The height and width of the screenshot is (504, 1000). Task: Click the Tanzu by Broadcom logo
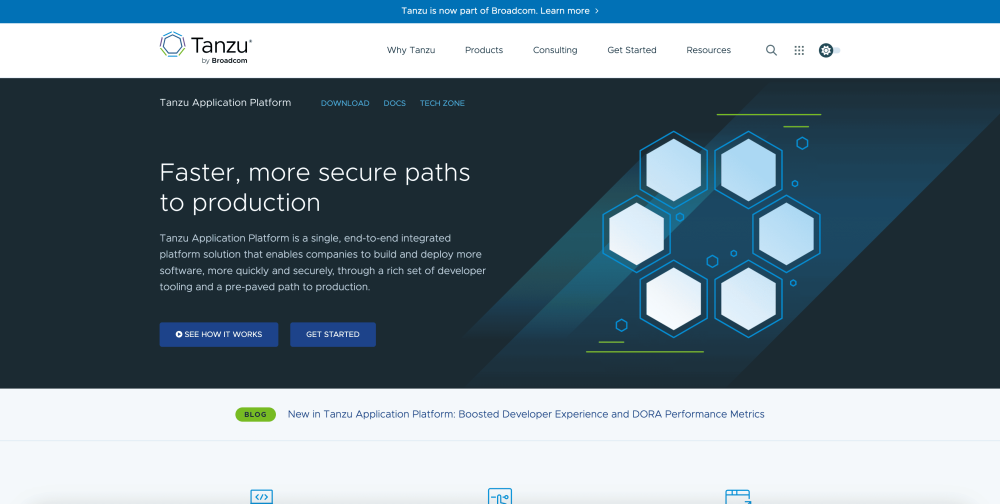tap(205, 48)
